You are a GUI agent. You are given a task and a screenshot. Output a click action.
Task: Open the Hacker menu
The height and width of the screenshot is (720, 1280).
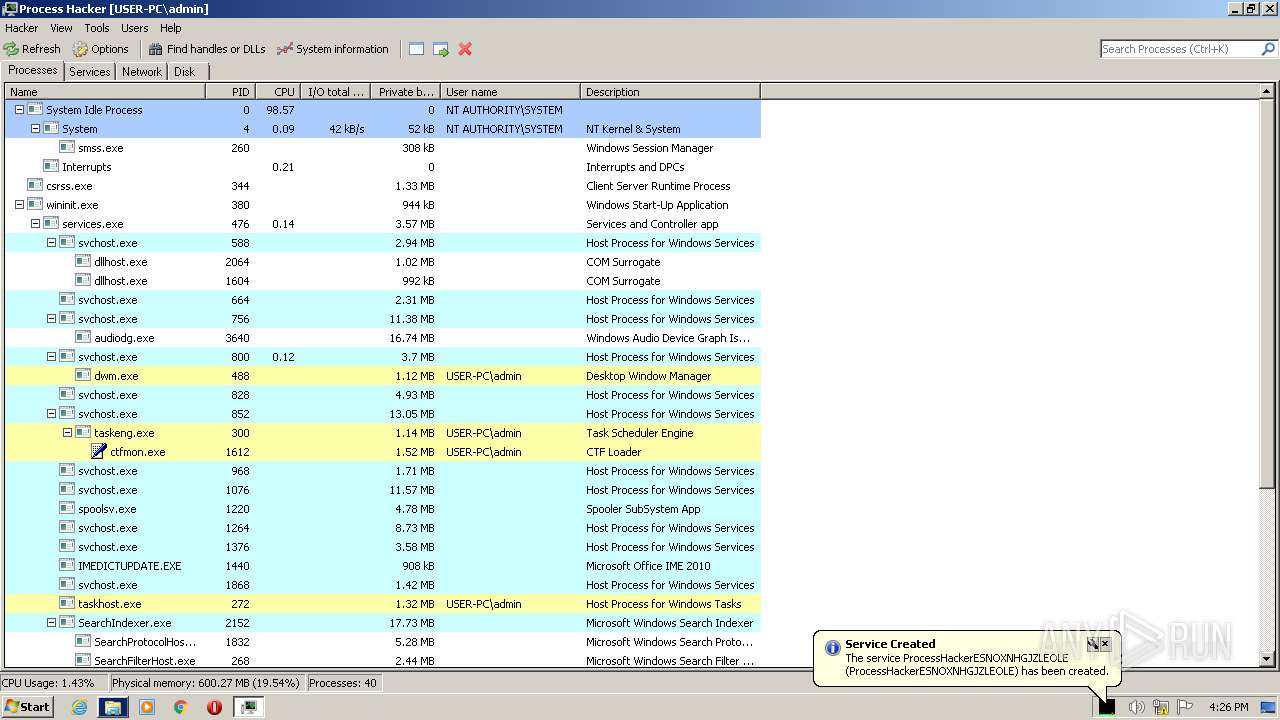coord(21,28)
